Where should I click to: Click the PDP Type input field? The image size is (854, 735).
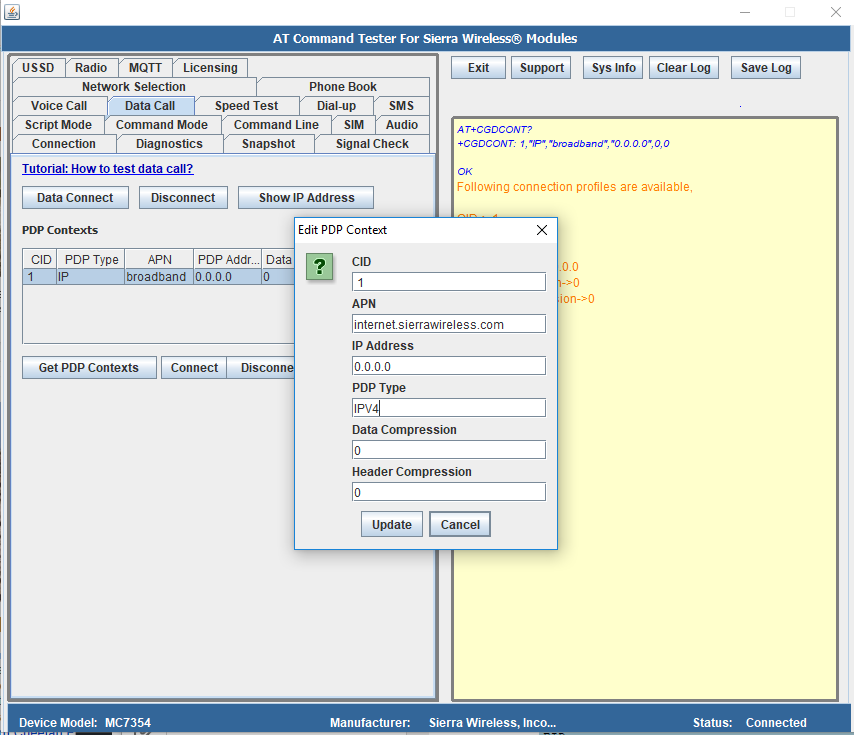(x=449, y=408)
